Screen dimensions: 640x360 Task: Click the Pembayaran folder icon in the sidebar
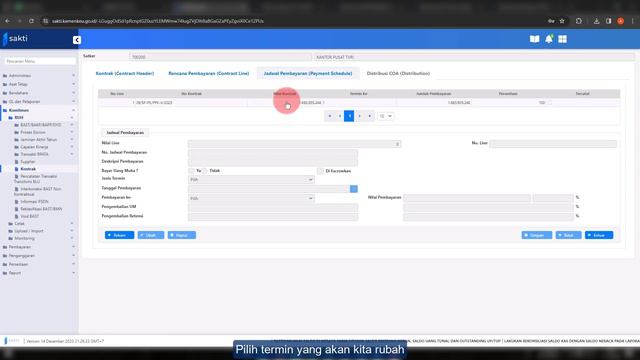coord(5,247)
